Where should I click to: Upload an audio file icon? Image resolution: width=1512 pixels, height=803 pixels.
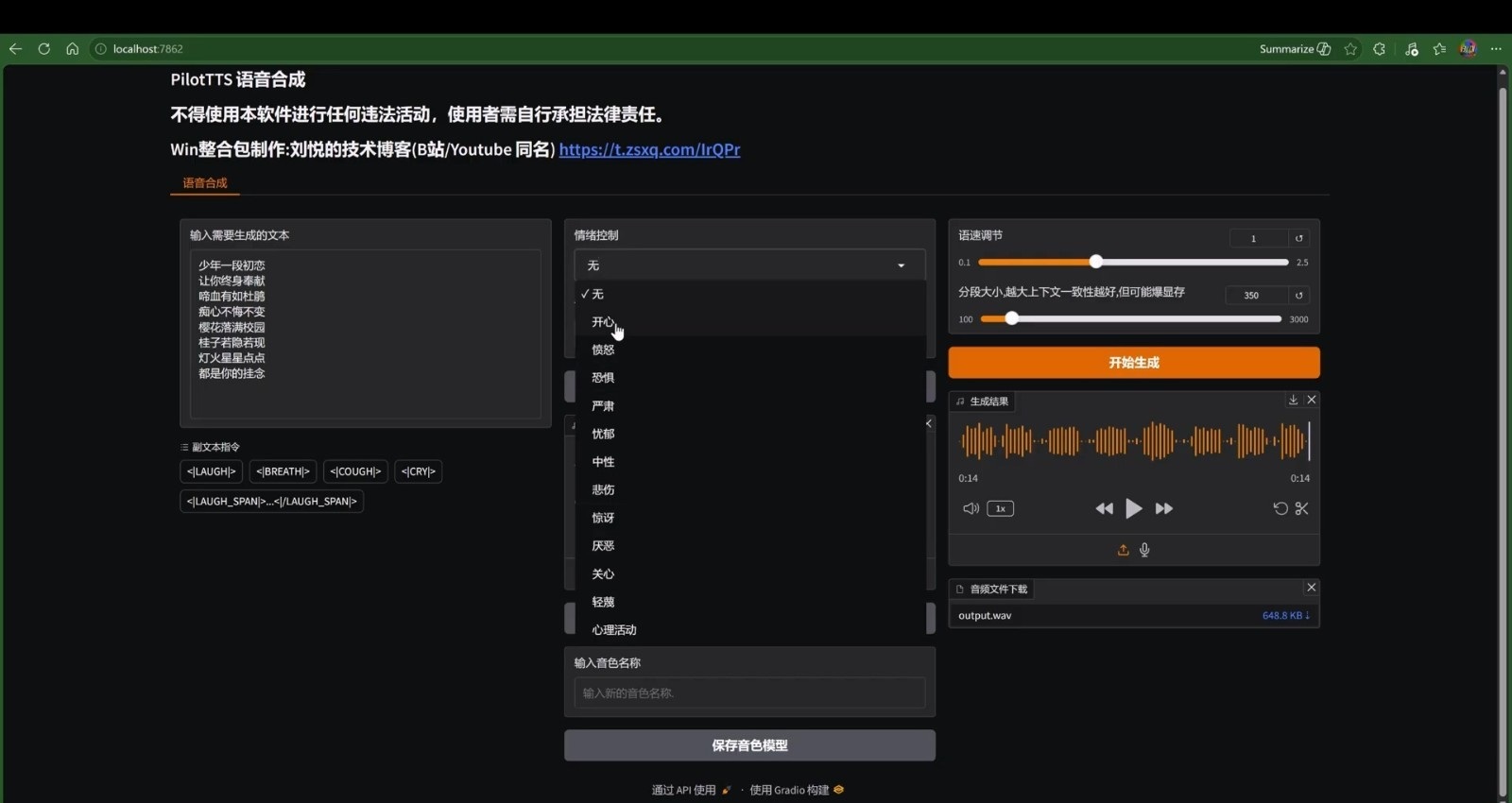click(x=1123, y=550)
